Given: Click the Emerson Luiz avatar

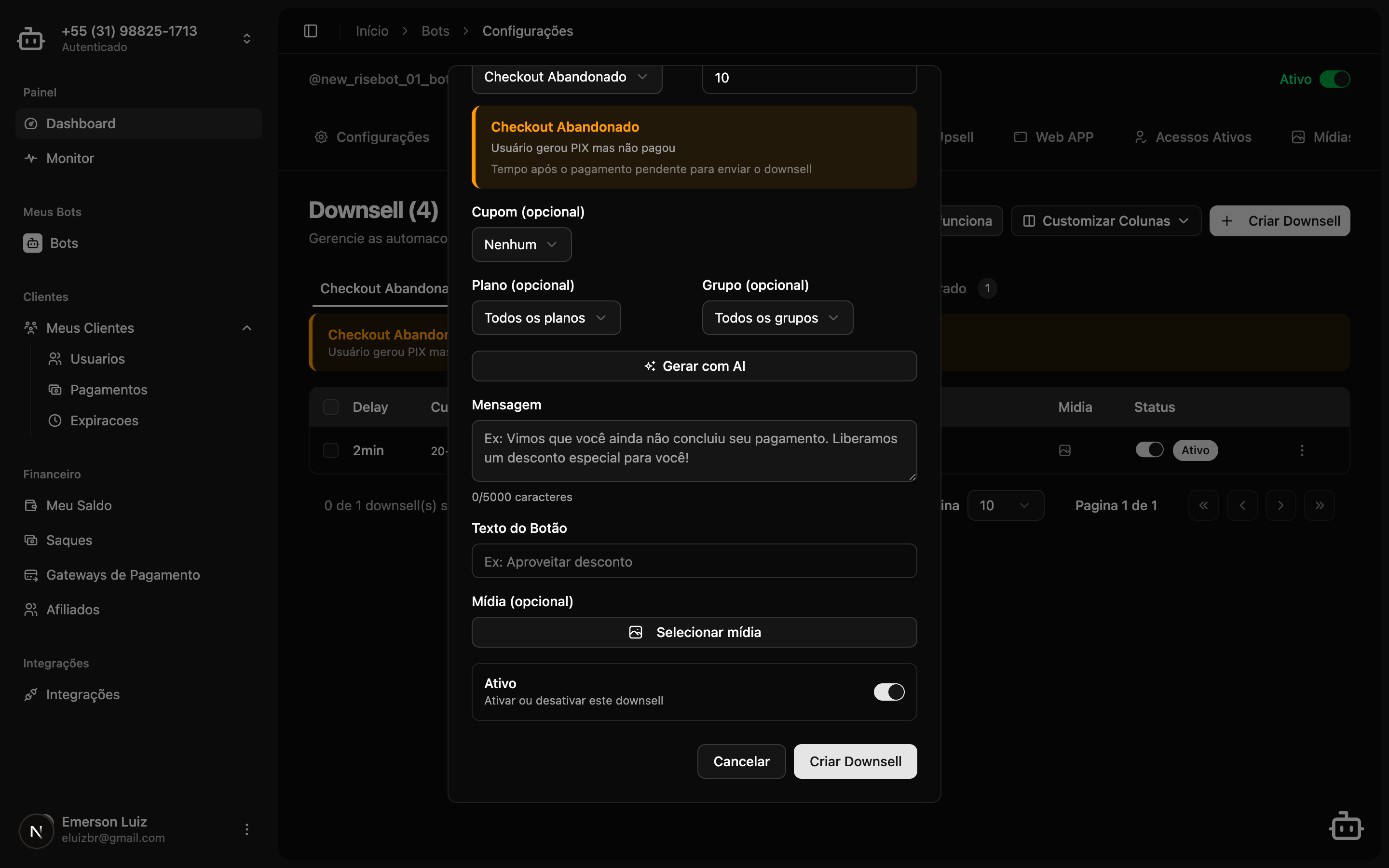Looking at the screenshot, I should pyautogui.click(x=36, y=831).
